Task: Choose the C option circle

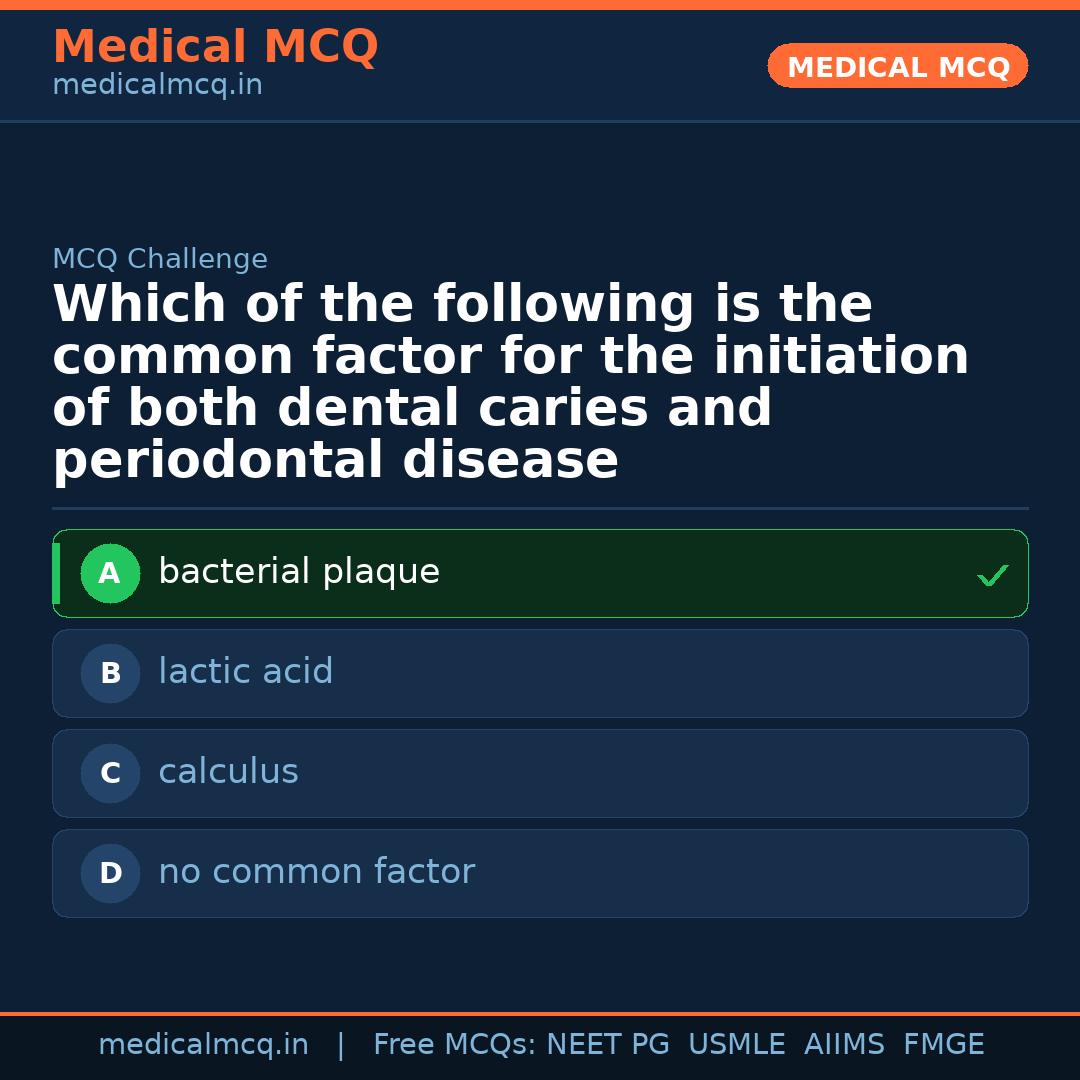Action: coord(110,774)
